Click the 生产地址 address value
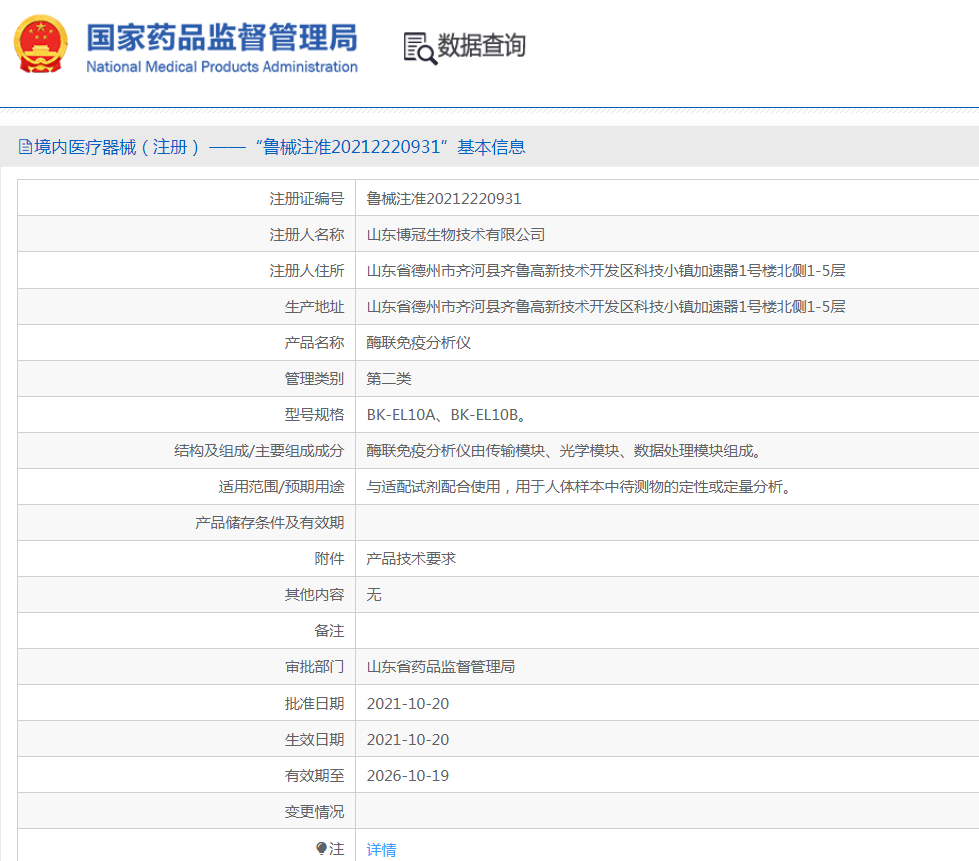 click(x=606, y=307)
